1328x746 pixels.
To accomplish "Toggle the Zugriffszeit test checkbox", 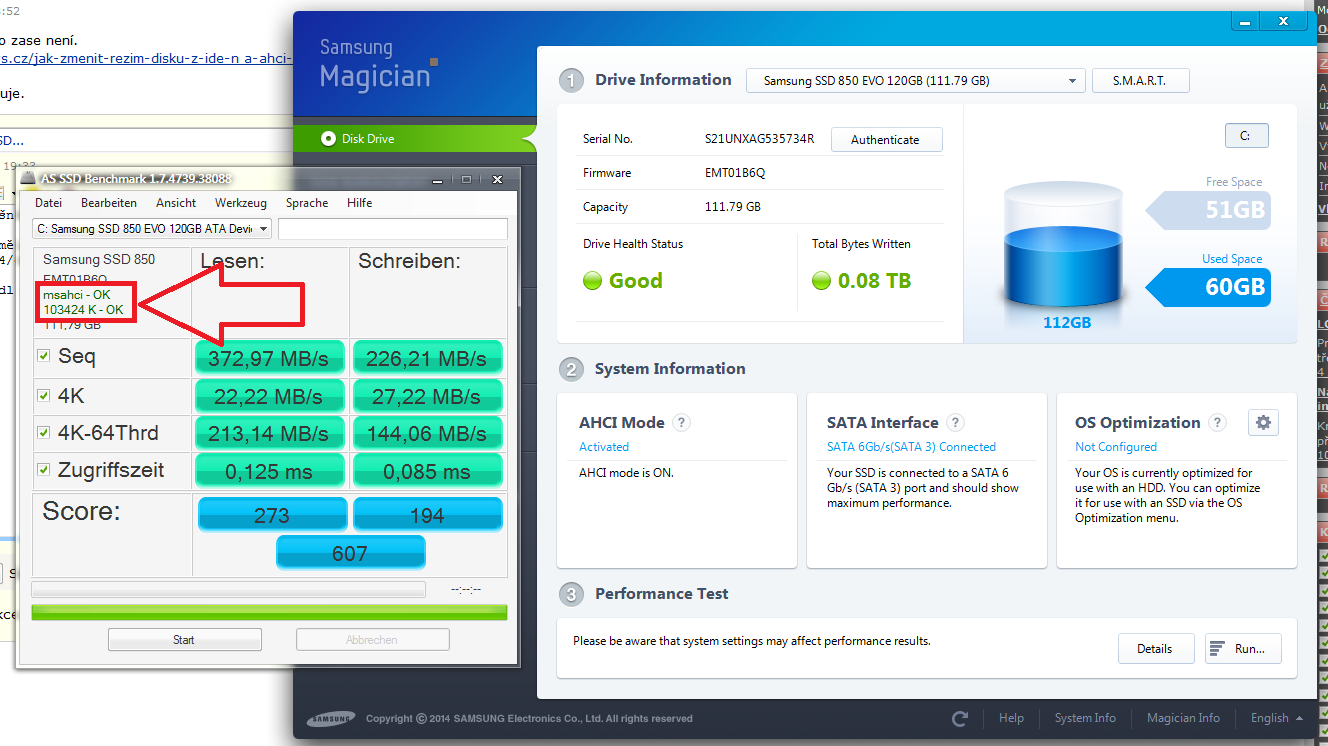I will (43, 470).
